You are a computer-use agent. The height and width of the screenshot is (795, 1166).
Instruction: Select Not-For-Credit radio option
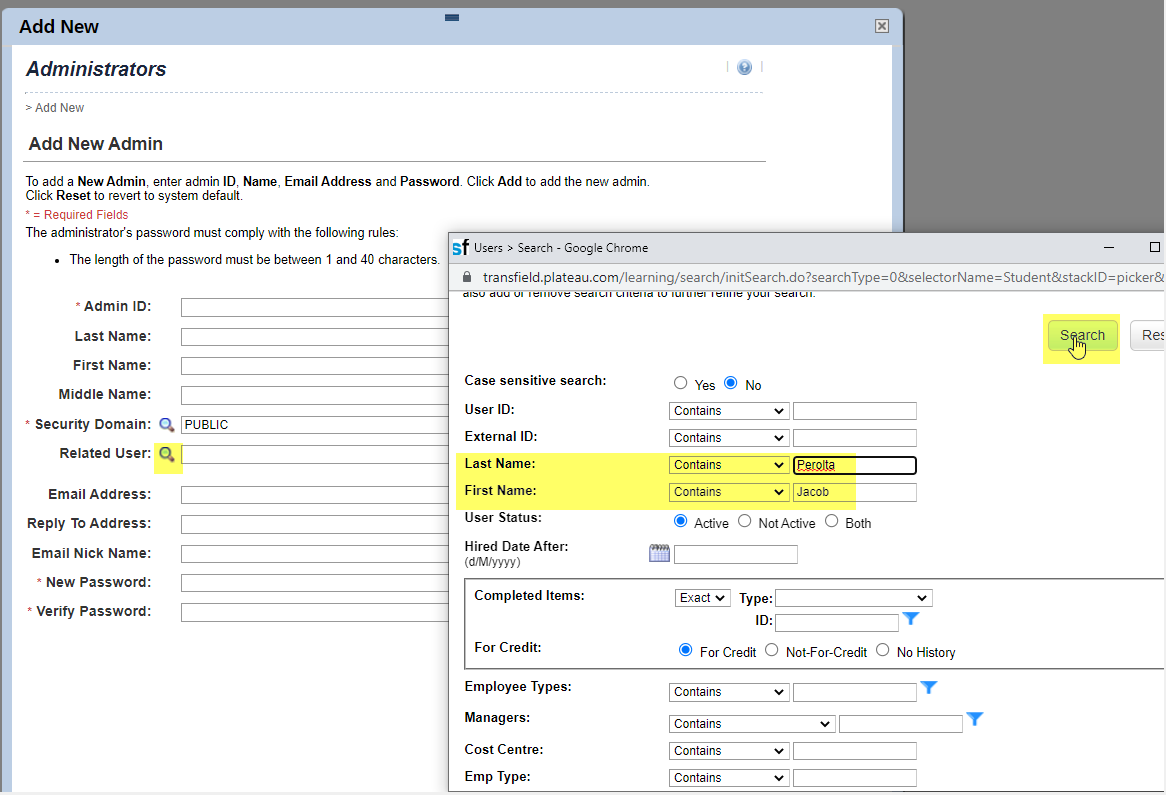(772, 650)
